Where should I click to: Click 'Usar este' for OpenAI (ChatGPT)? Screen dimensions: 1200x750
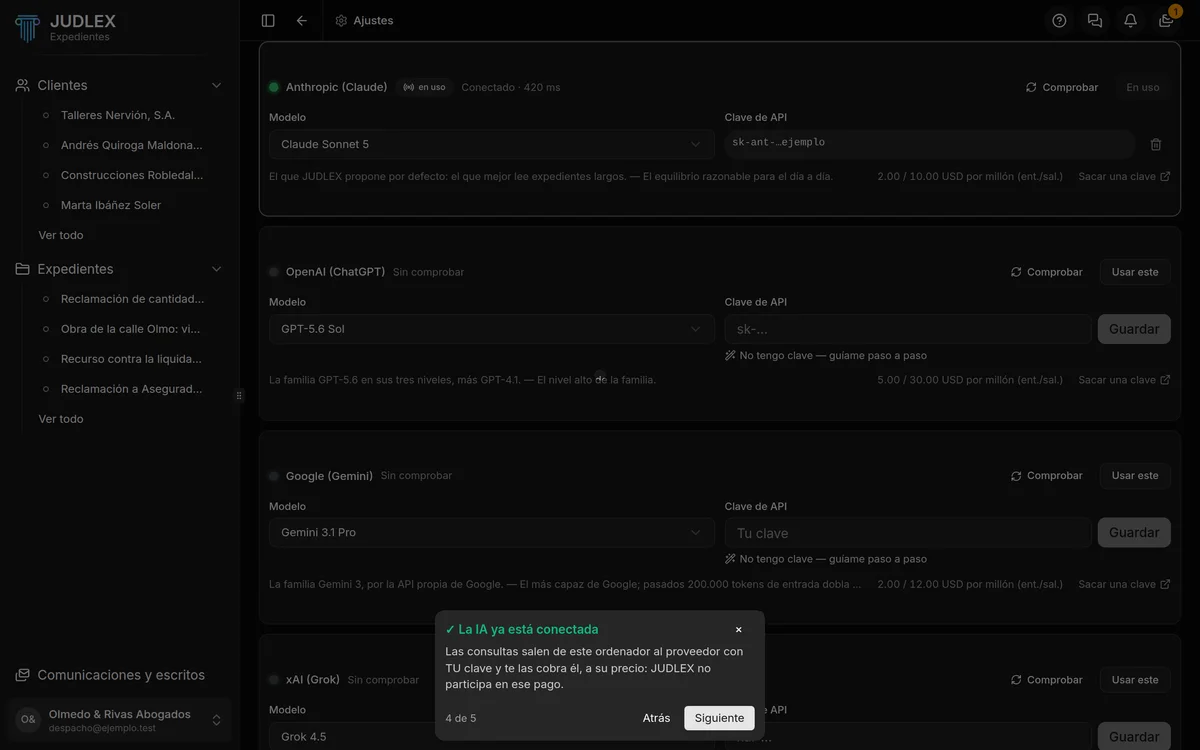pyautogui.click(x=1135, y=272)
